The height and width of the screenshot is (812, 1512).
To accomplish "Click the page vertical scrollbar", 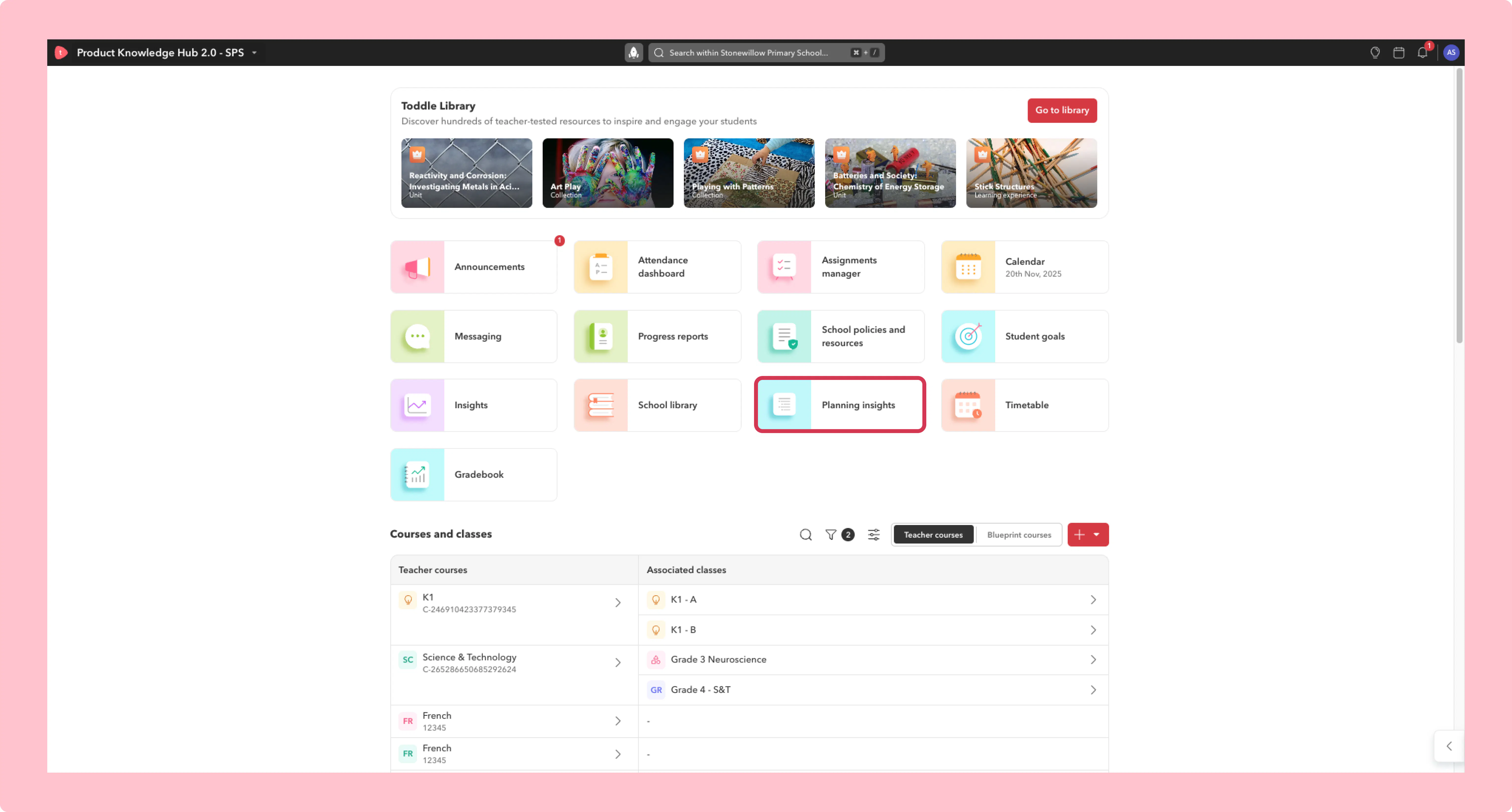I will [x=1459, y=205].
